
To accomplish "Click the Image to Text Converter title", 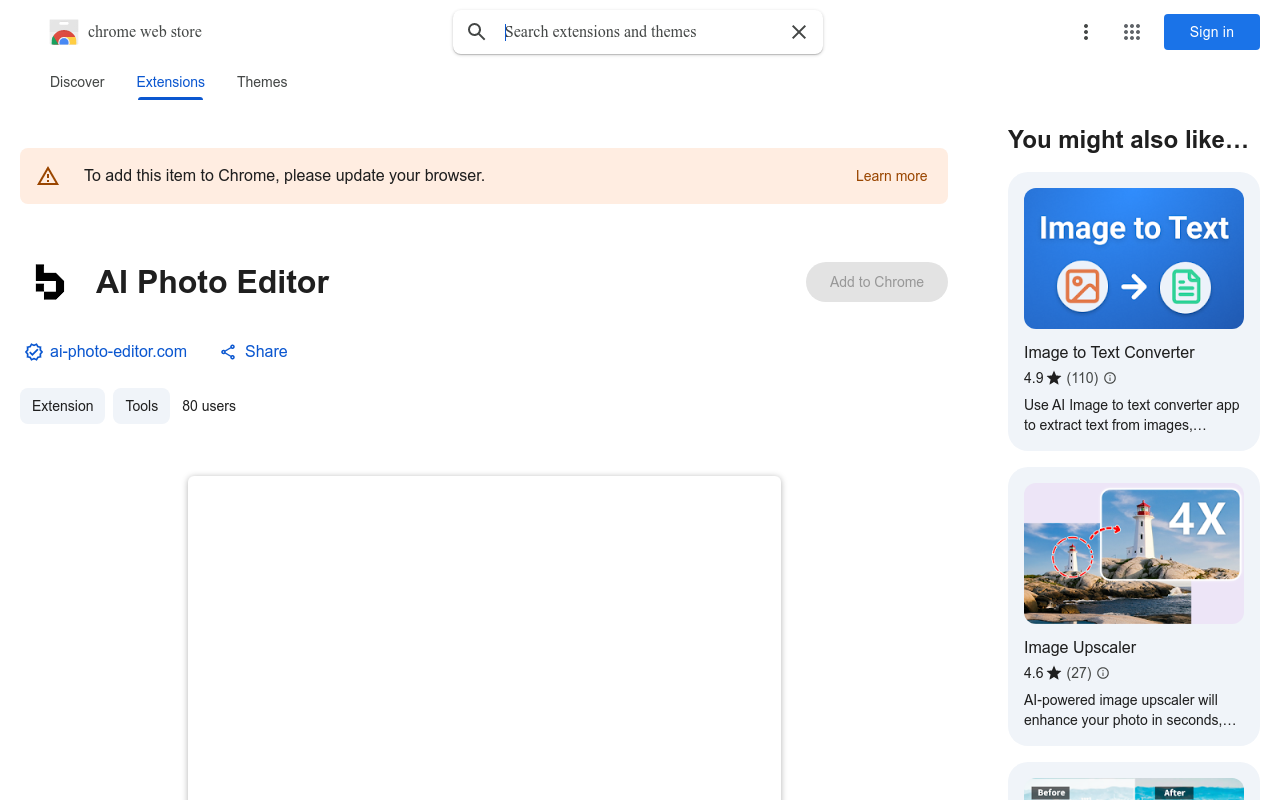I will (x=1109, y=352).
